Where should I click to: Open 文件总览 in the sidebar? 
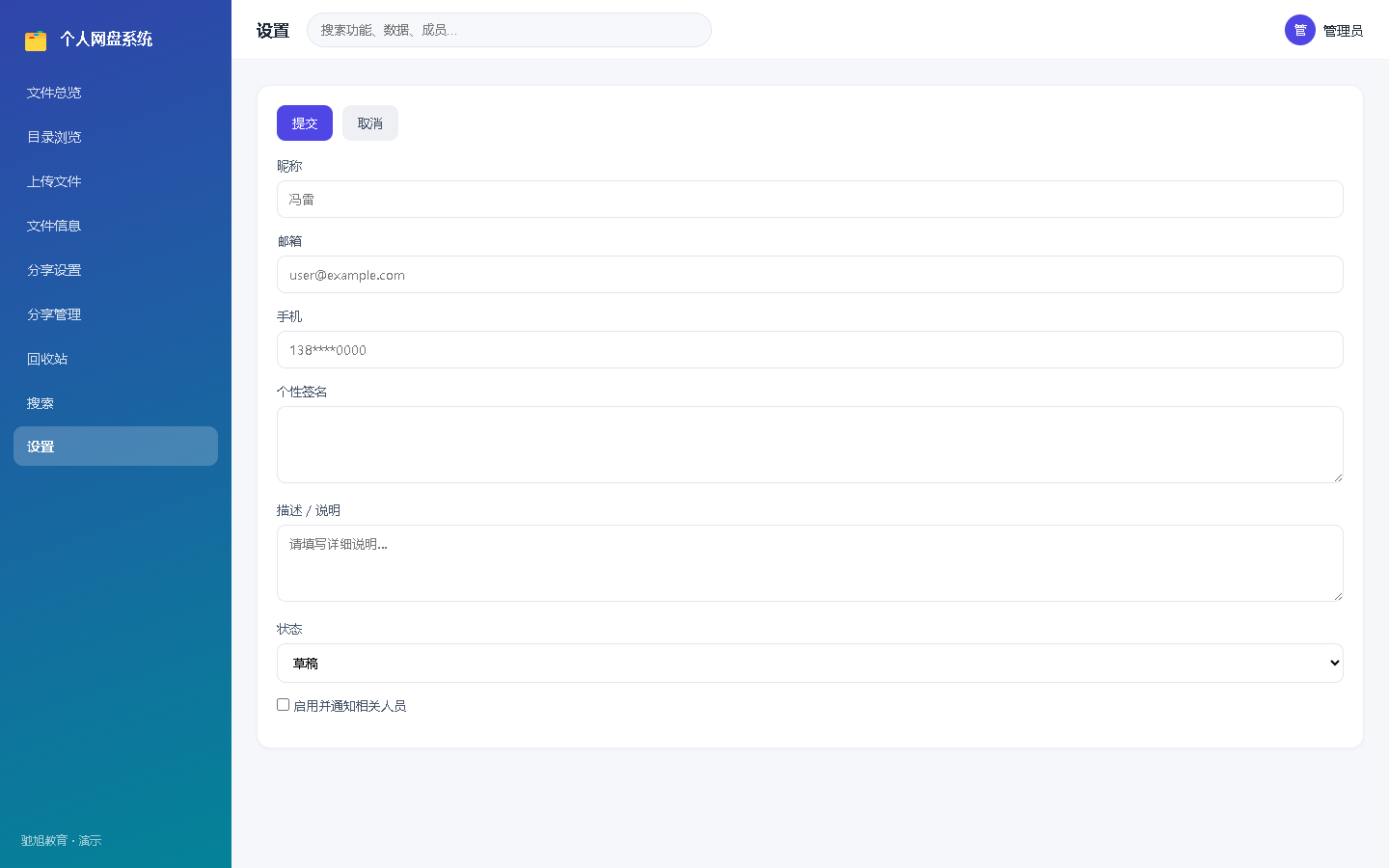(x=116, y=93)
